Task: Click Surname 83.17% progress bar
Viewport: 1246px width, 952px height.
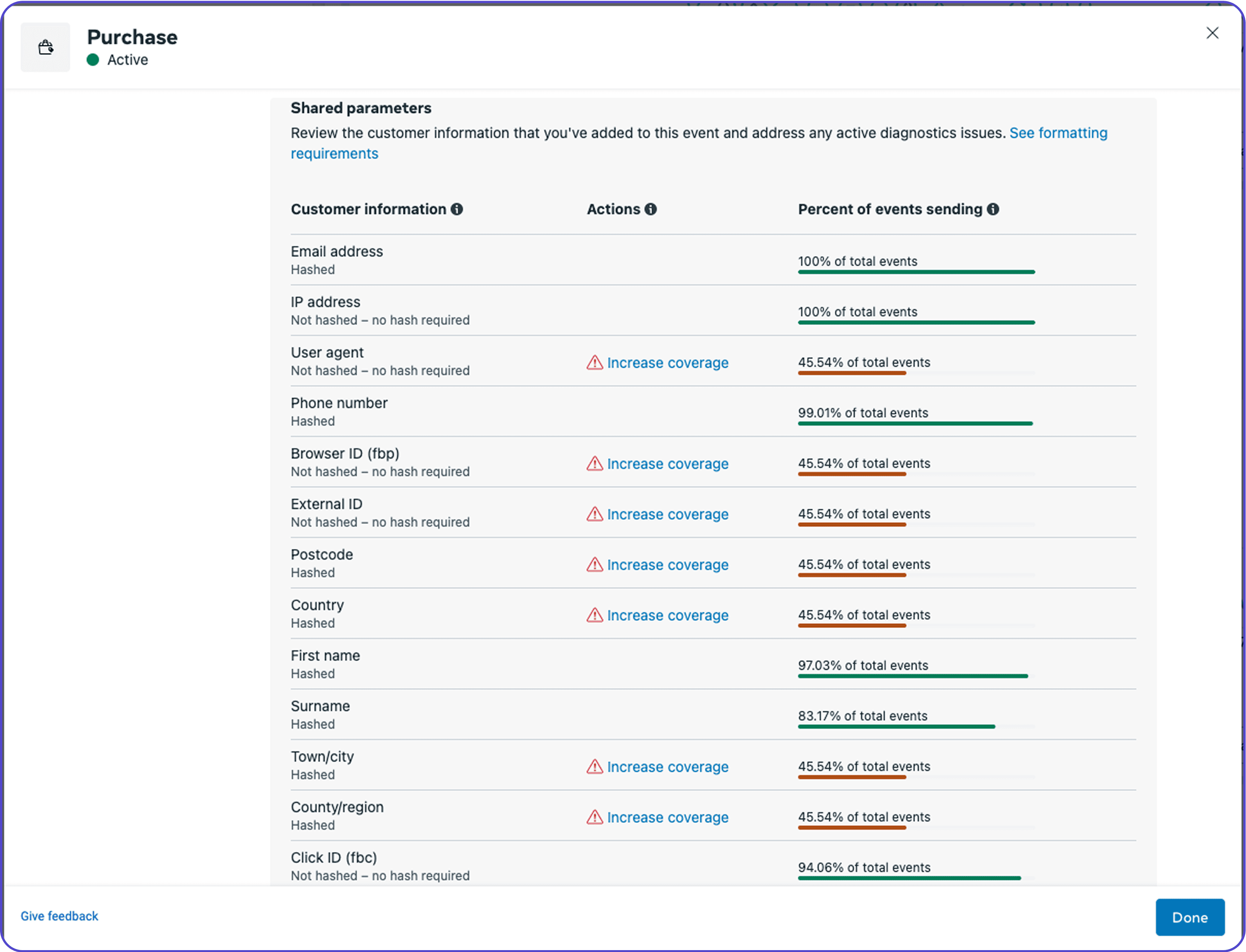Action: [x=896, y=727]
